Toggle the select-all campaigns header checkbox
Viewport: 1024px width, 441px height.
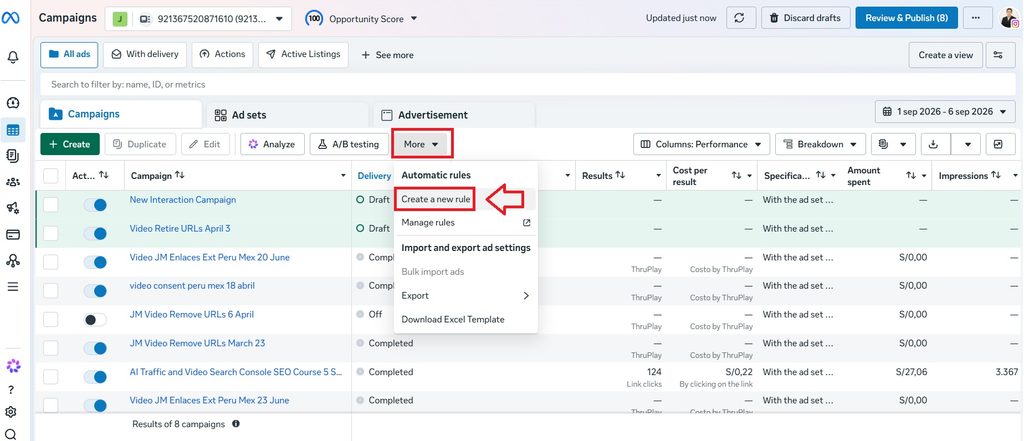[x=50, y=176]
